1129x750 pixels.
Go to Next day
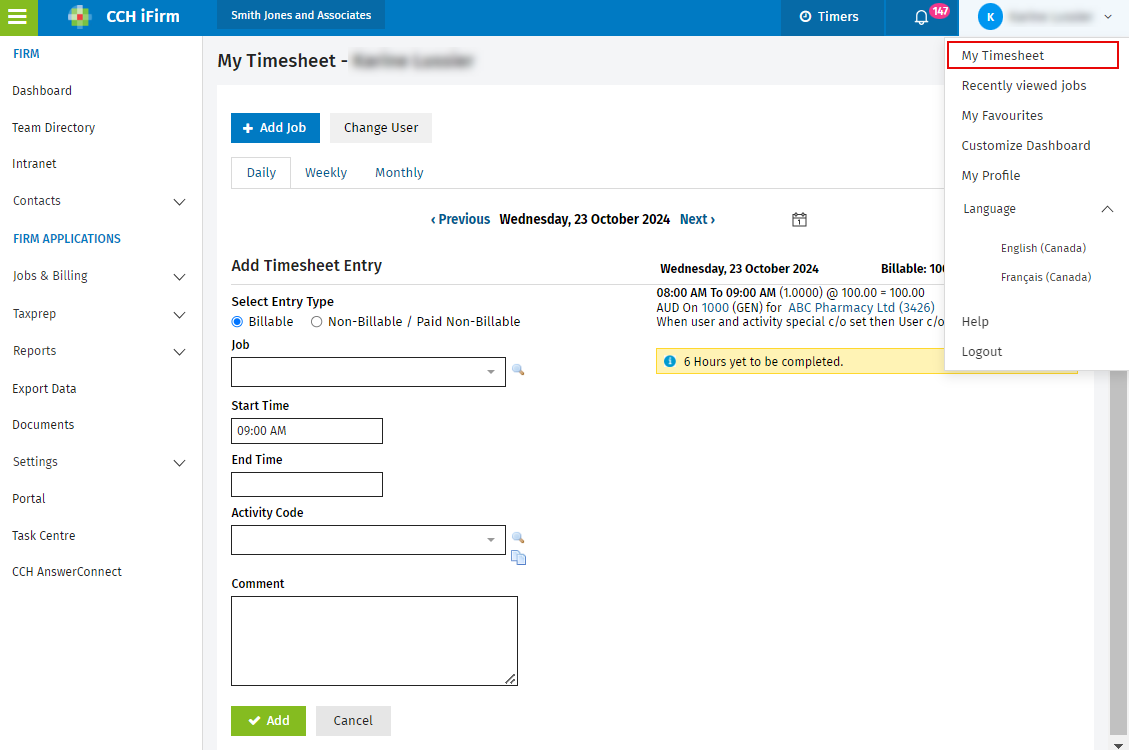[697, 220]
